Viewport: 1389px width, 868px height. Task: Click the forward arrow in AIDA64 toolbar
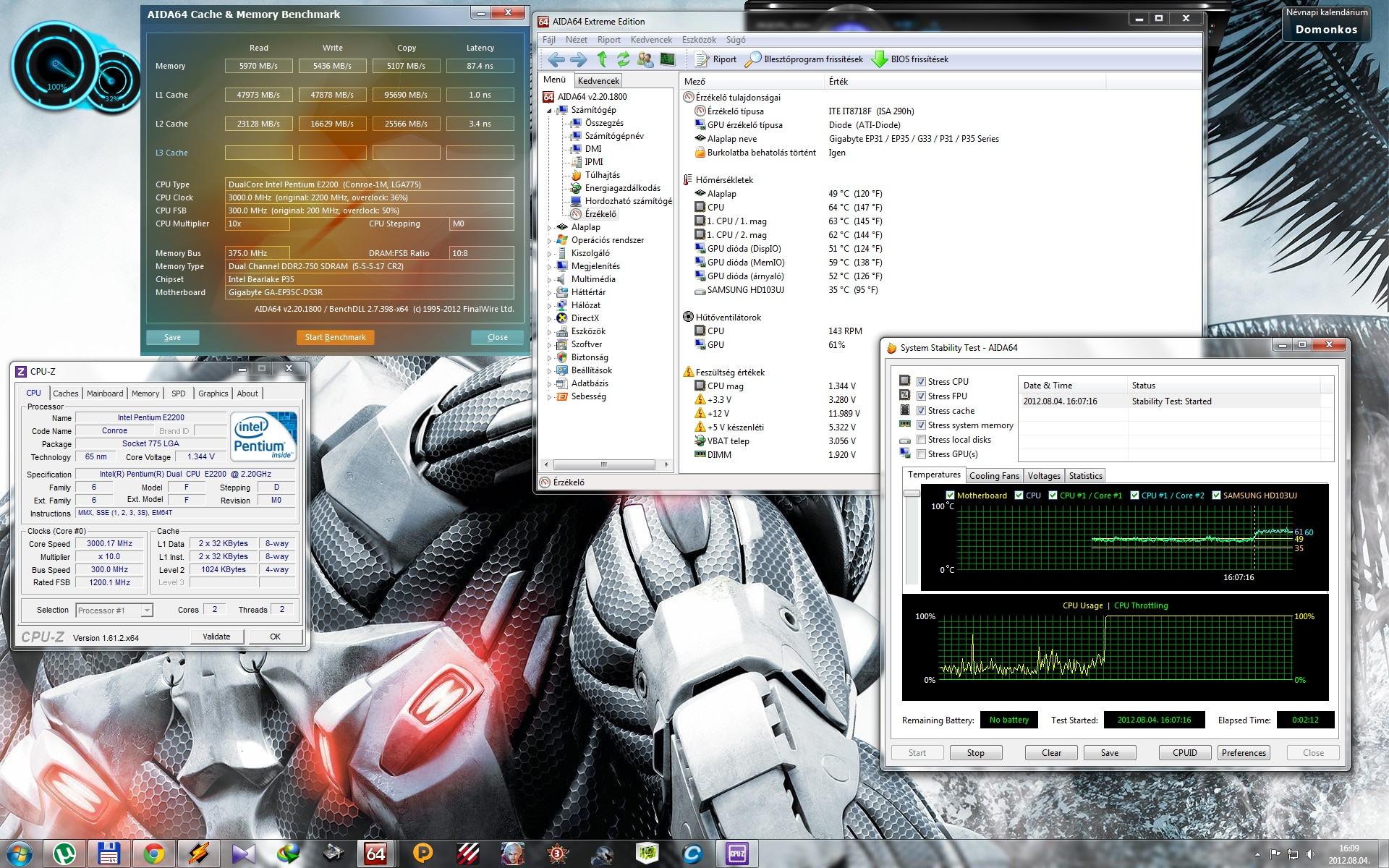pos(579,59)
